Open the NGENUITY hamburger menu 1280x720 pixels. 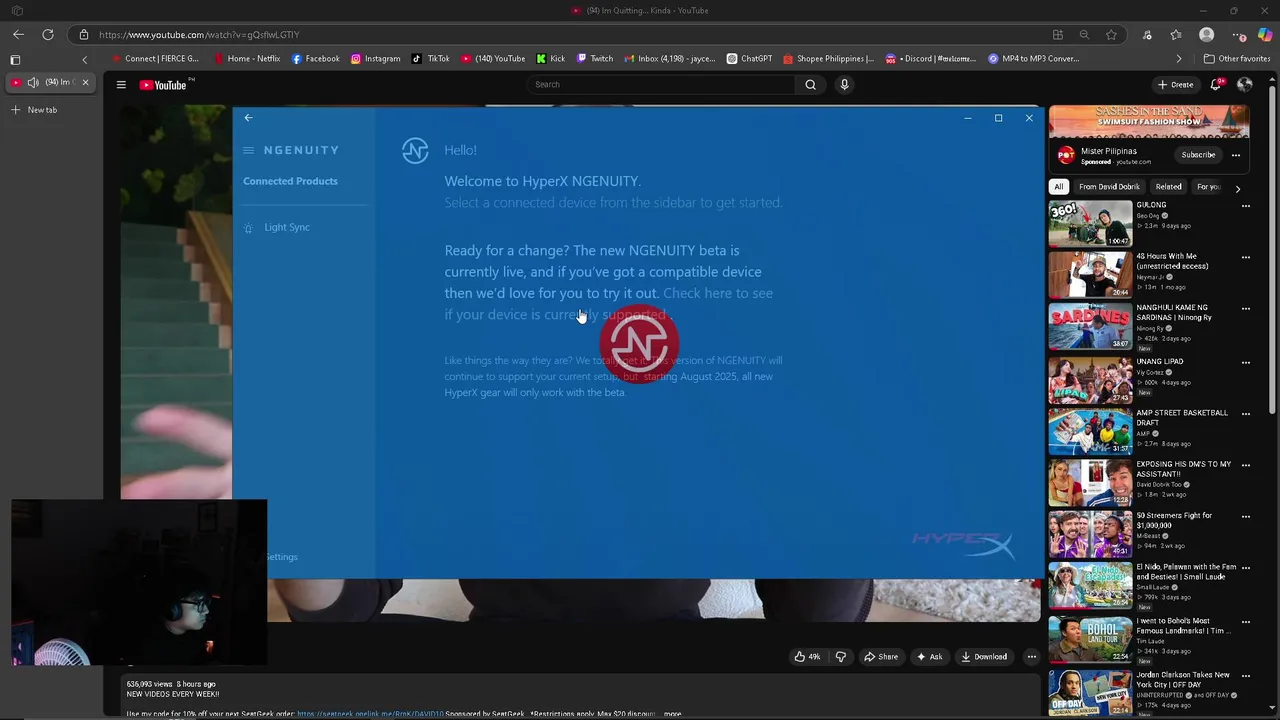pyautogui.click(x=249, y=150)
